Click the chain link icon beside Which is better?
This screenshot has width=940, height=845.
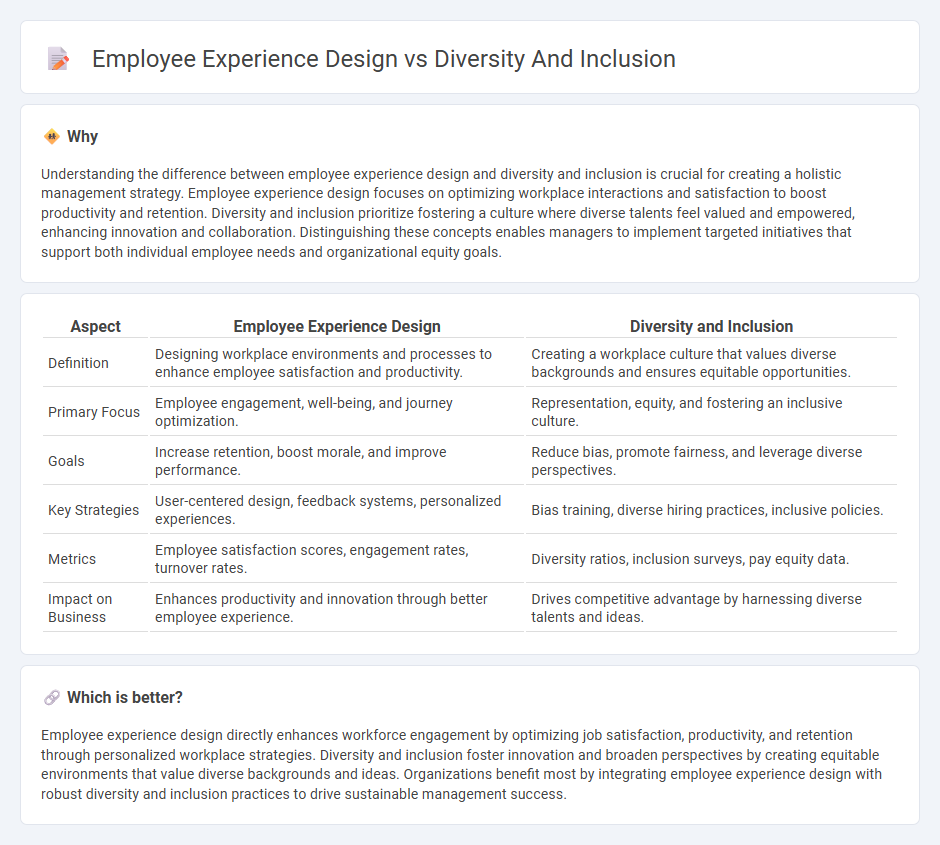coord(52,698)
